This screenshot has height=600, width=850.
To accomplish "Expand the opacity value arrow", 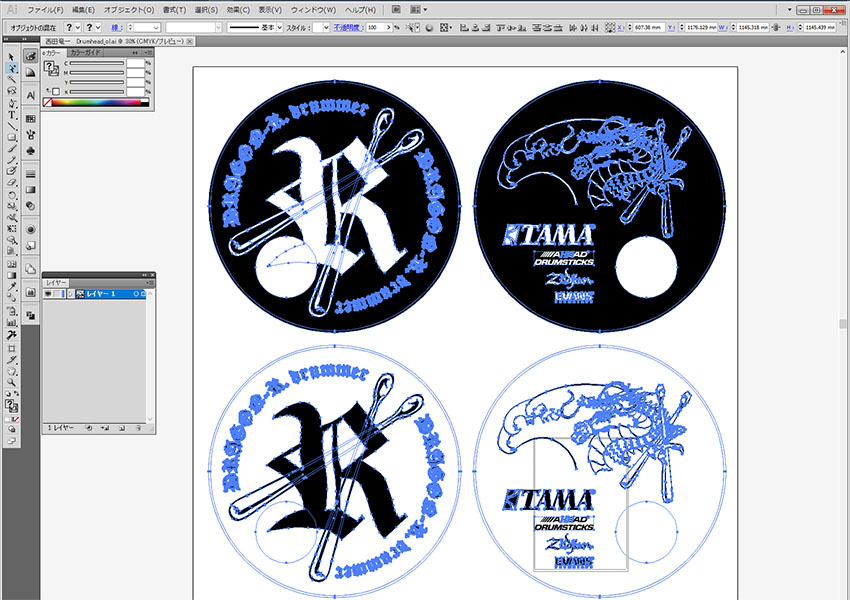I will pyautogui.click(x=388, y=27).
